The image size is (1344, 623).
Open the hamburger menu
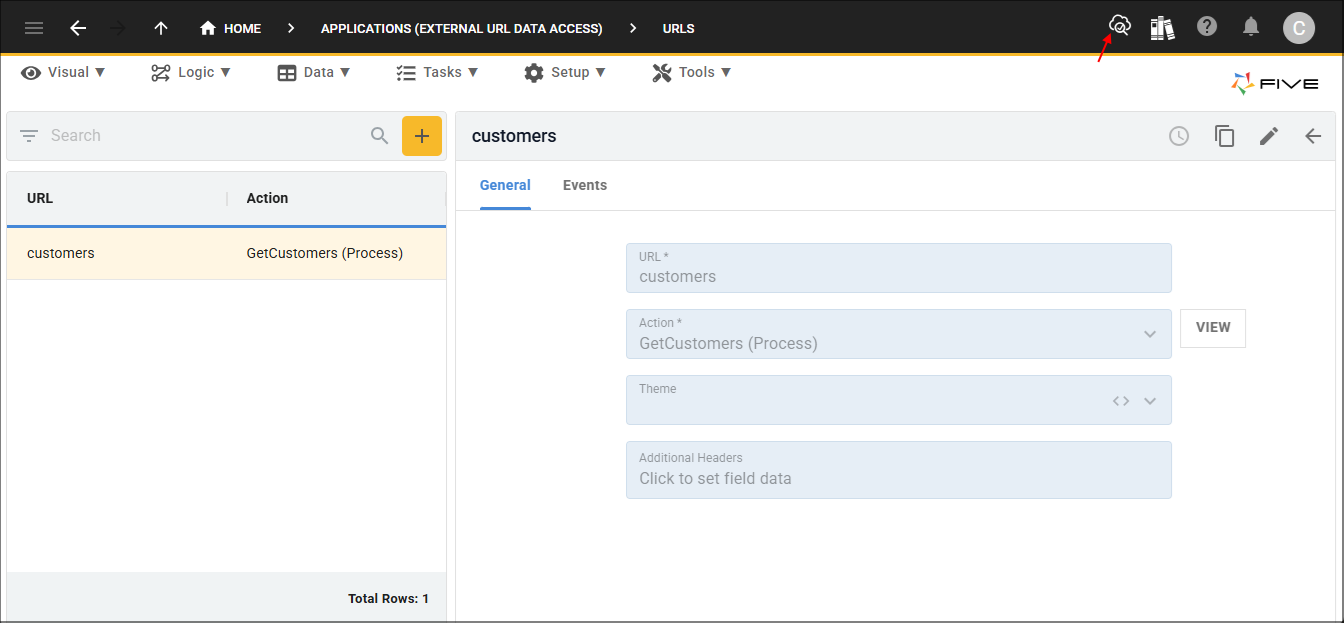pyautogui.click(x=34, y=28)
